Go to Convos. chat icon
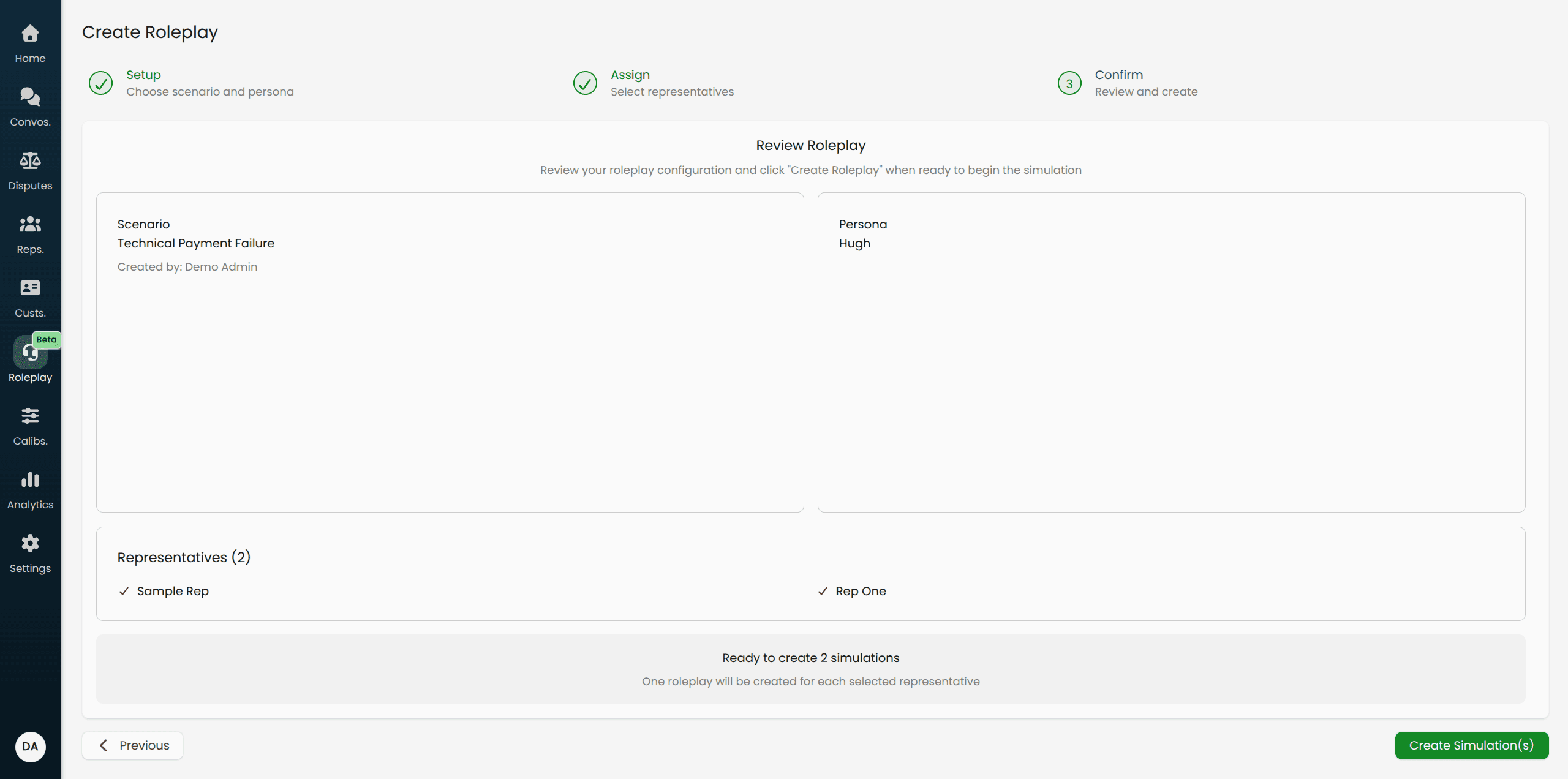Screen dimensions: 1568x779 pos(30,97)
